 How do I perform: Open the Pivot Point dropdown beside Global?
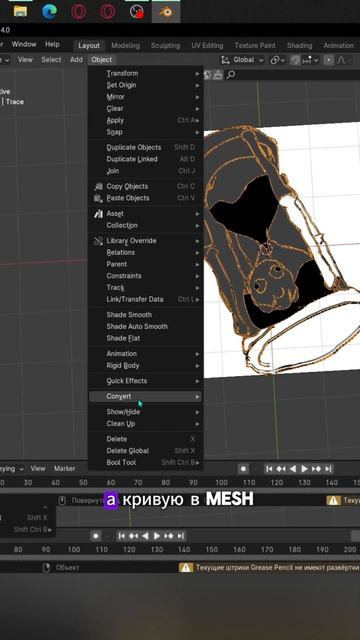[279, 60]
